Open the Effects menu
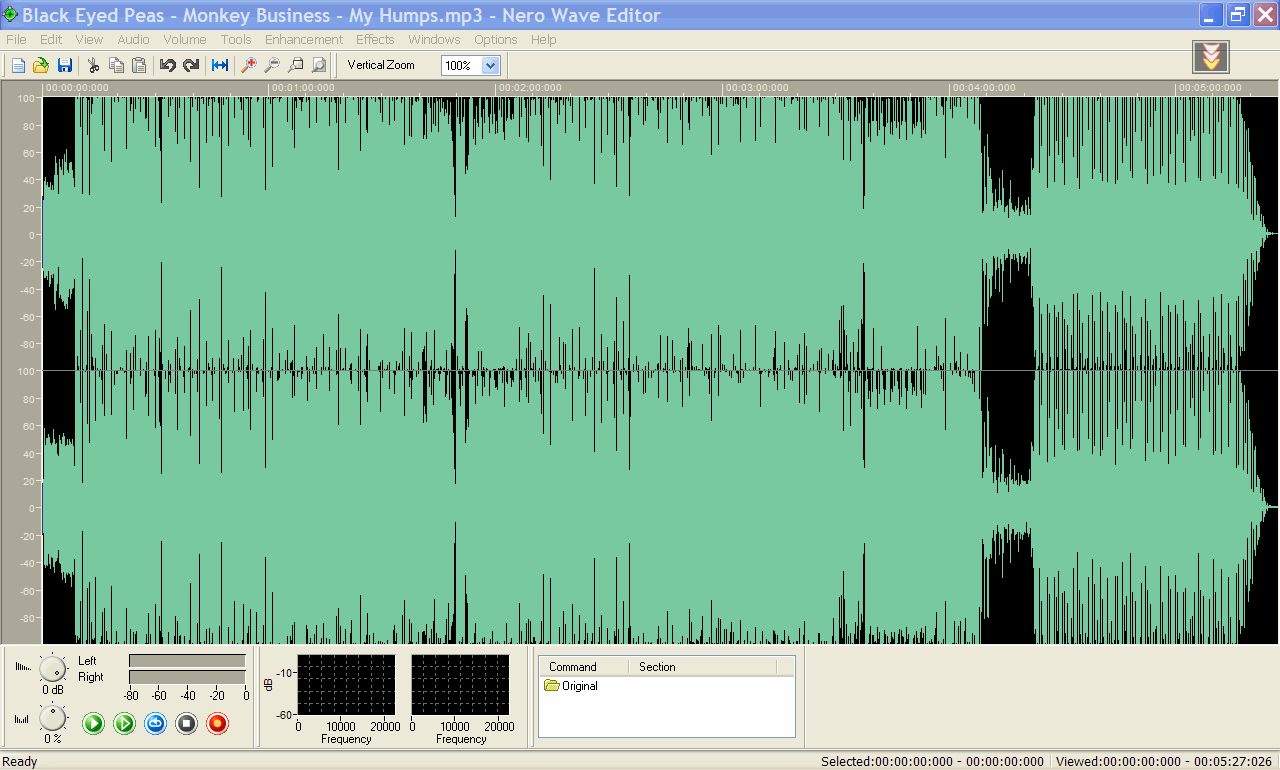The height and width of the screenshot is (770, 1280). [375, 40]
